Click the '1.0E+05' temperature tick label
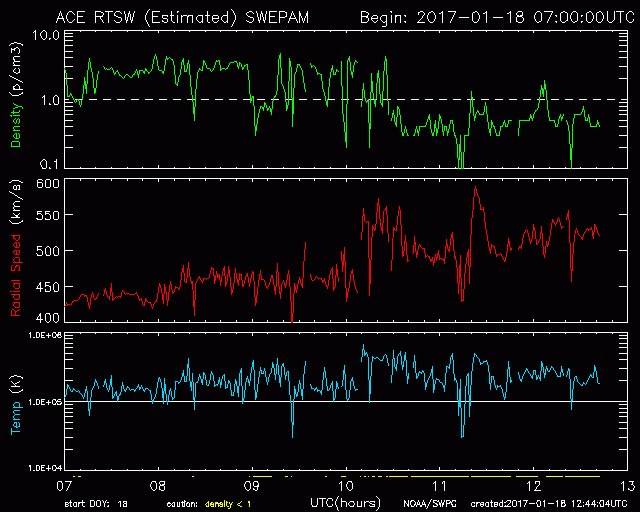This screenshot has height=512, width=640. 45,402
